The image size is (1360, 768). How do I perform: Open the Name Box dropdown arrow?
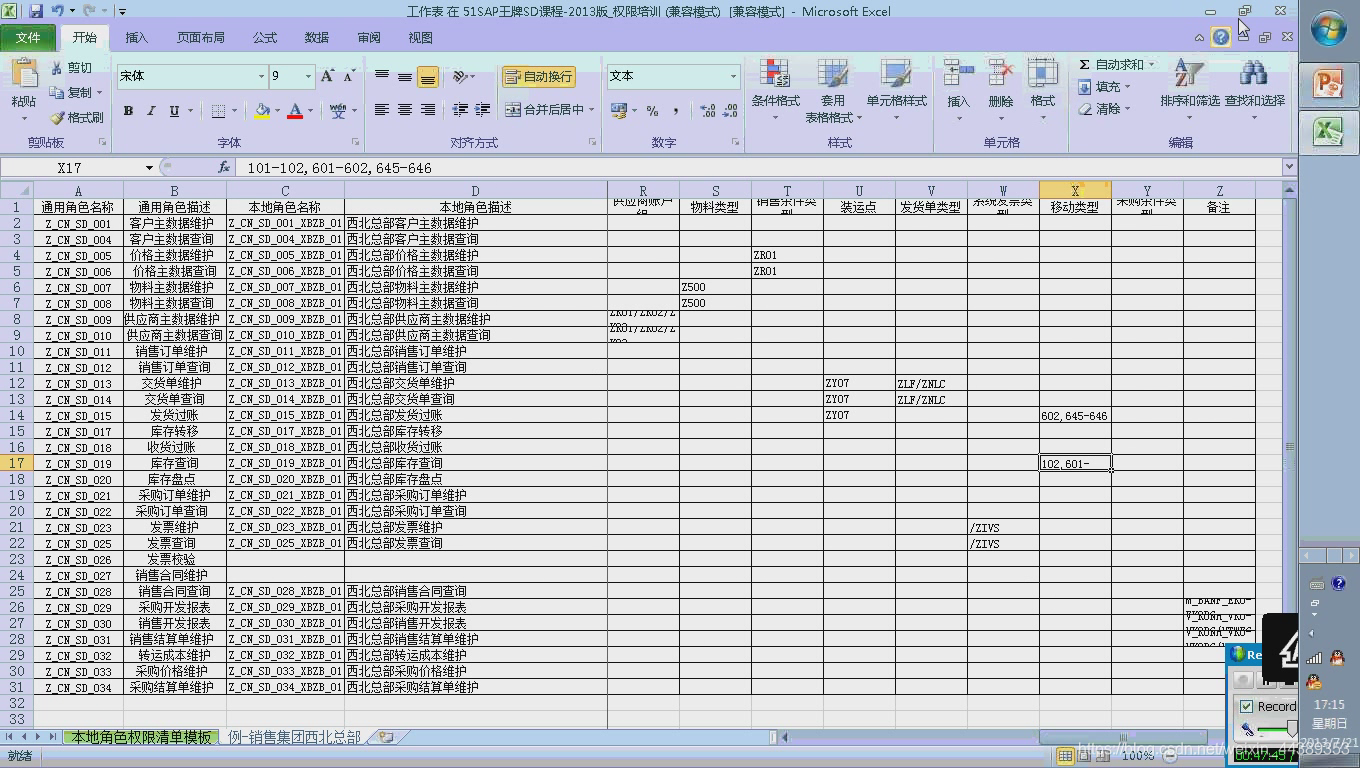click(x=149, y=168)
